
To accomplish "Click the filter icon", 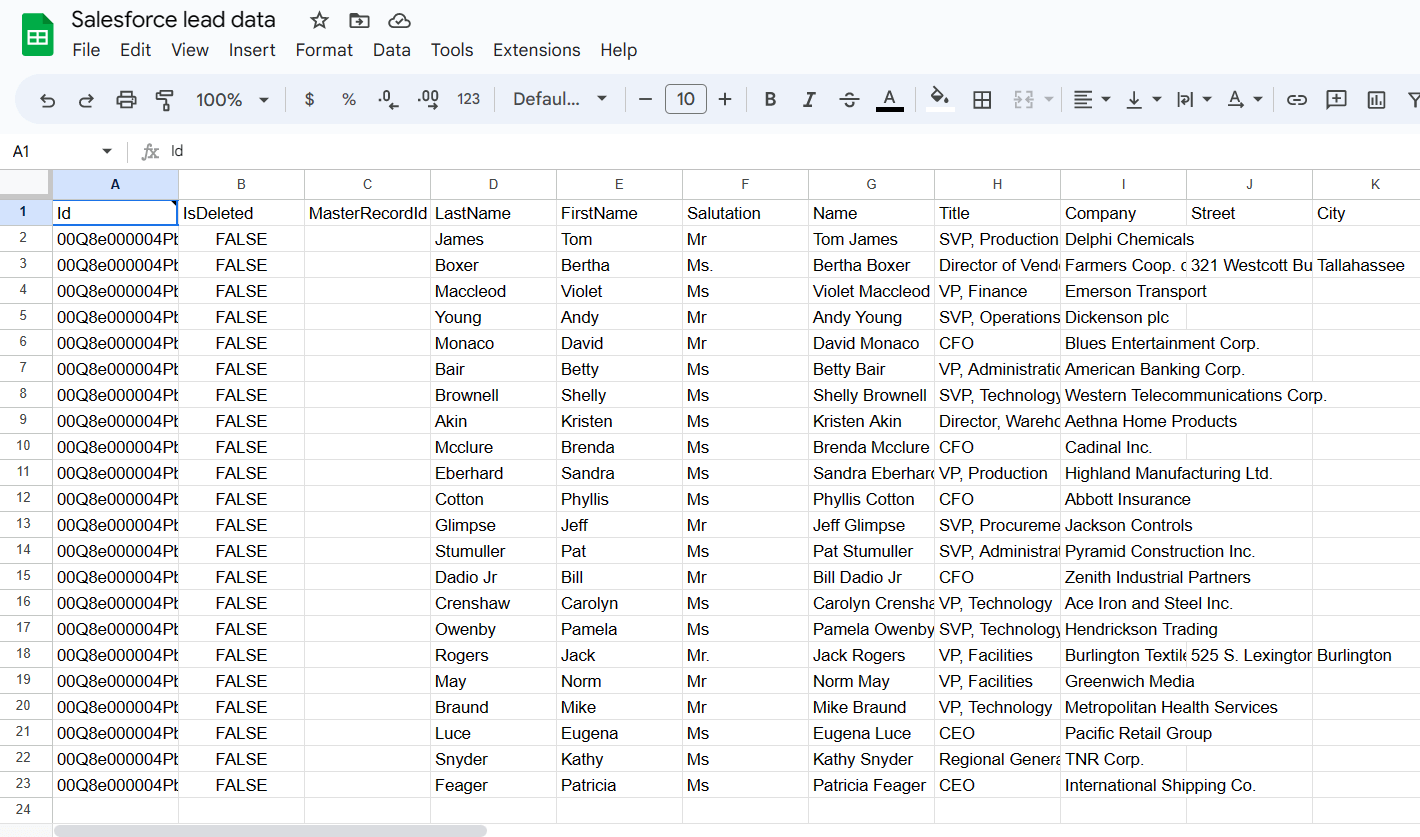I will pyautogui.click(x=1413, y=99).
